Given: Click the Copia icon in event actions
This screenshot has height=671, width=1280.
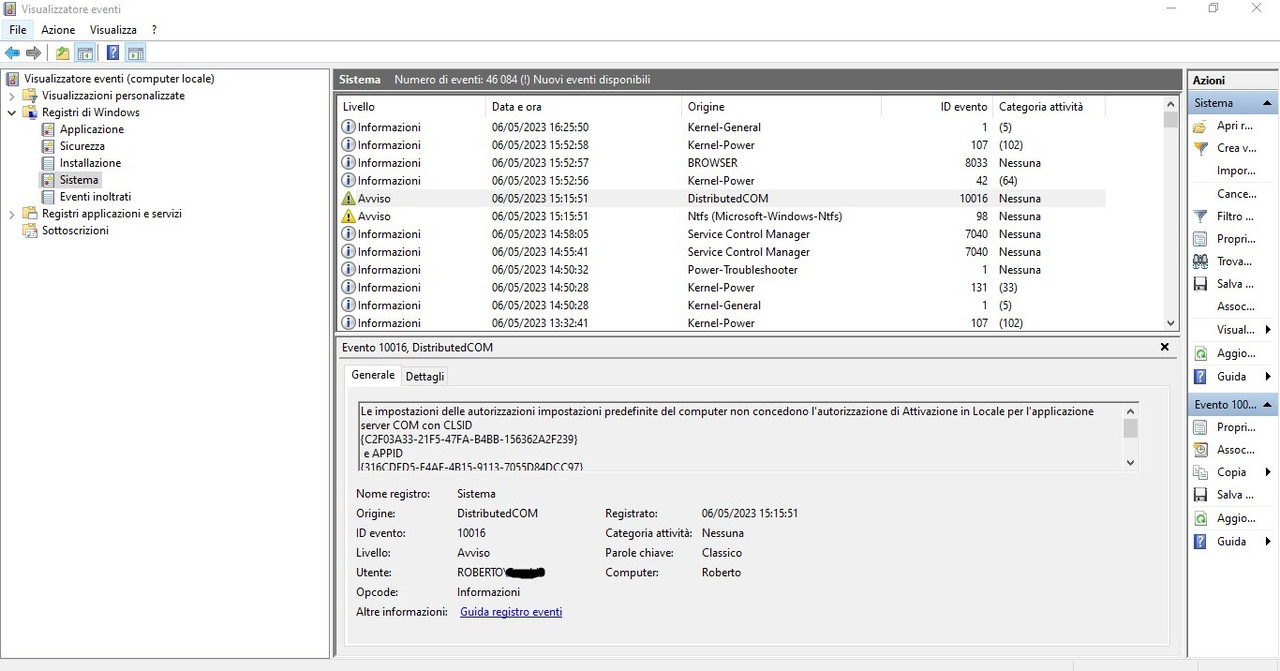Looking at the screenshot, I should click(1200, 472).
